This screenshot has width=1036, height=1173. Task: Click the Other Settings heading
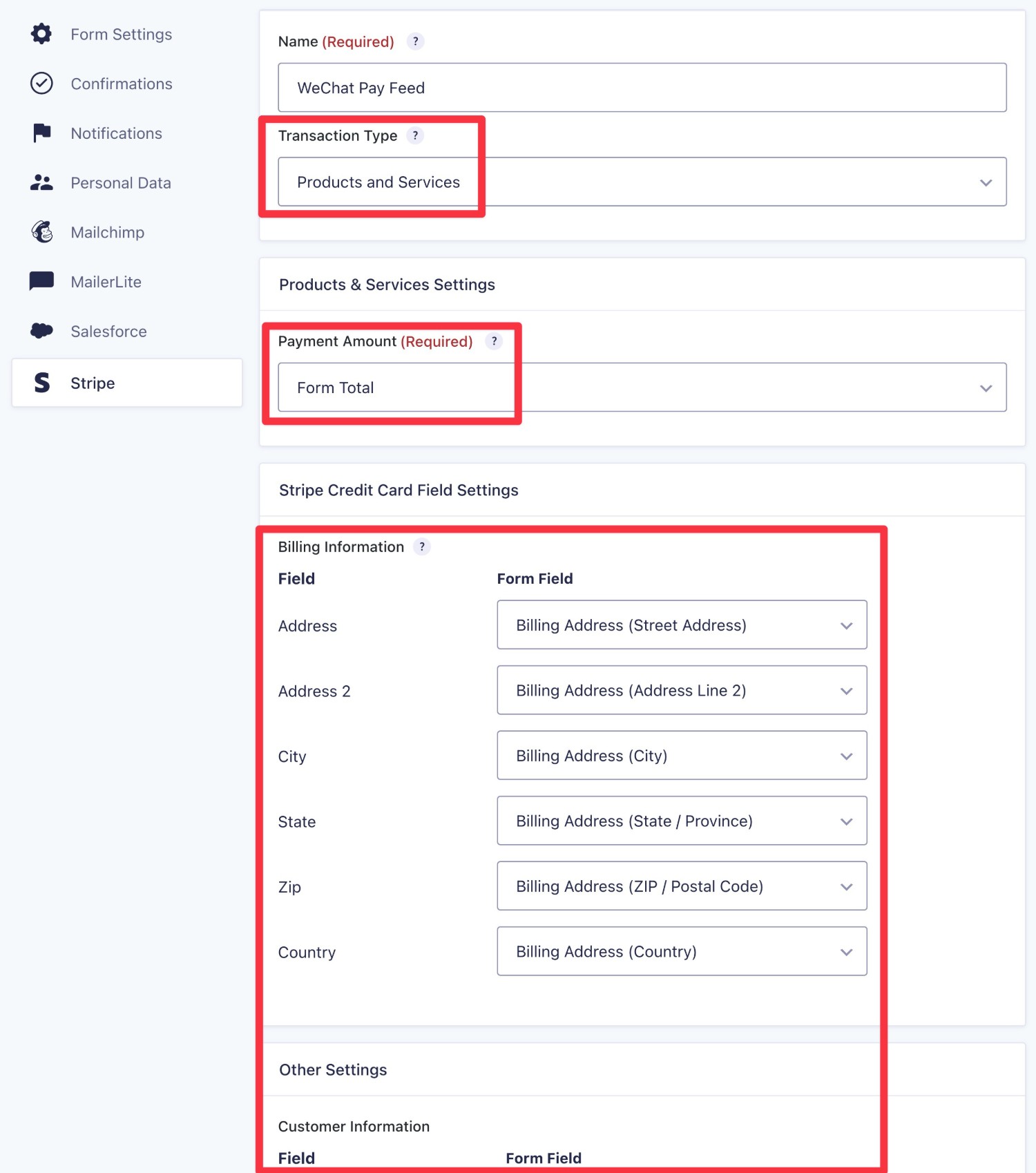pos(333,1069)
